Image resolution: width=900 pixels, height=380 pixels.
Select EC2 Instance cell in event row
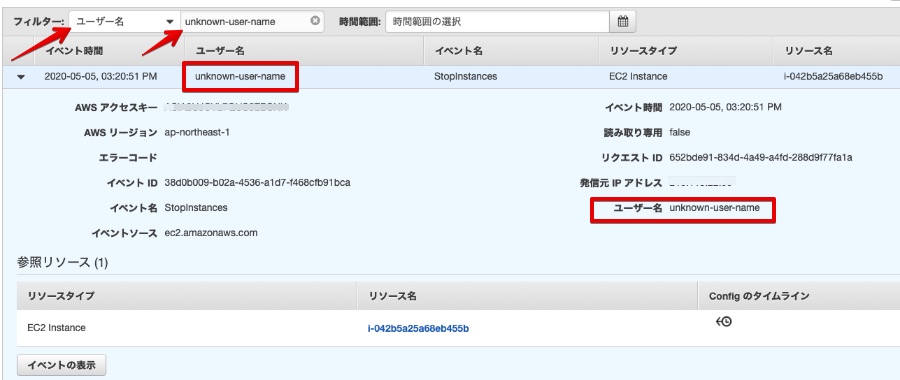pos(638,76)
